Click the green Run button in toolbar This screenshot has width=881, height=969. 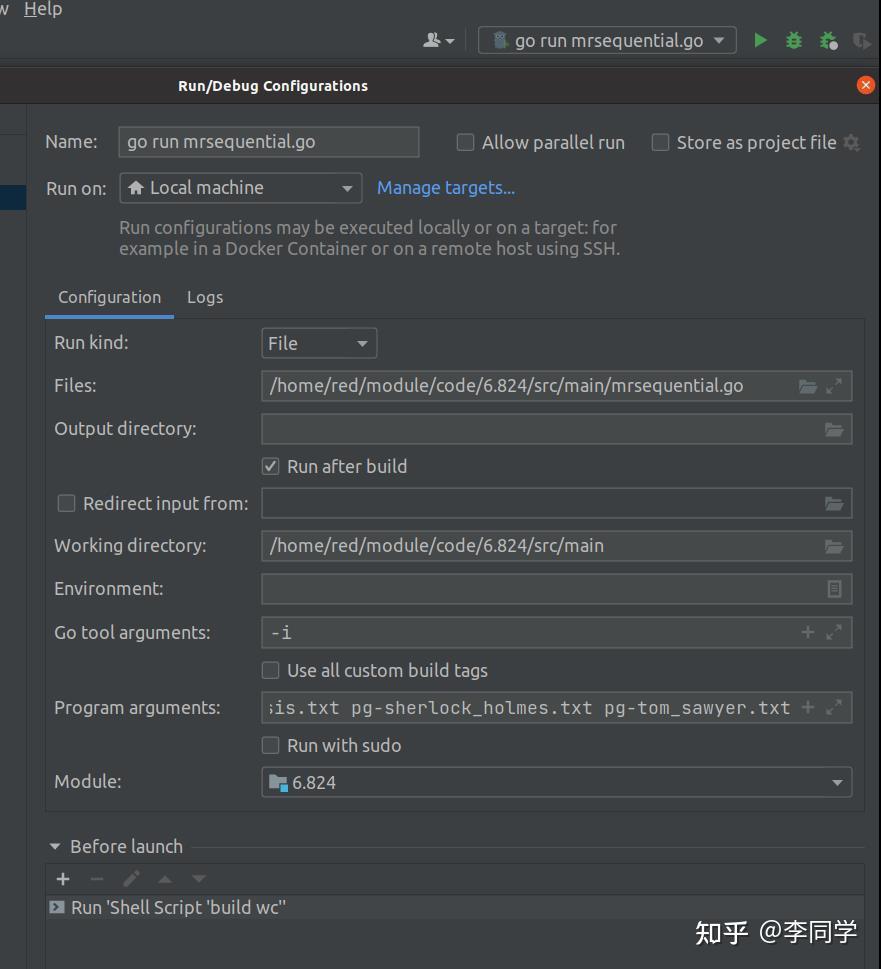coord(761,41)
